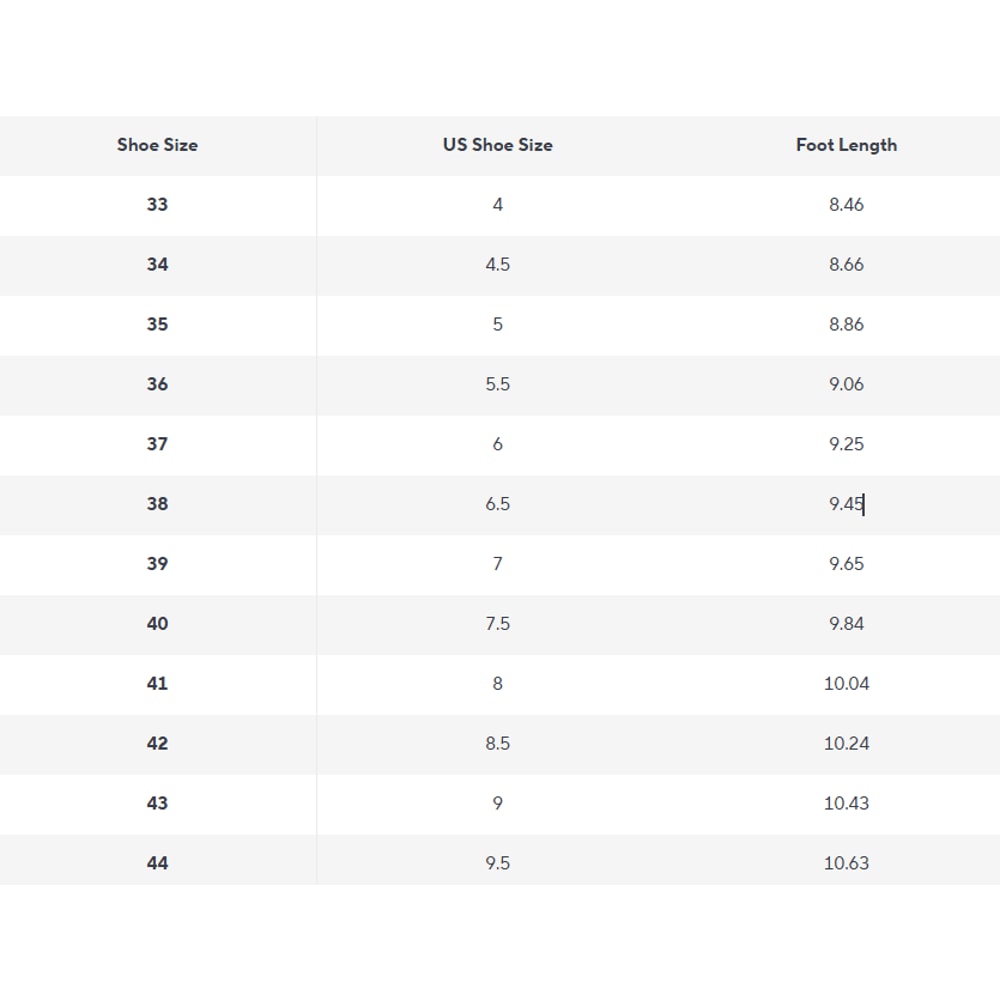The width and height of the screenshot is (1000, 1000).
Task: Click the foot length 9.65 value
Action: point(846,564)
